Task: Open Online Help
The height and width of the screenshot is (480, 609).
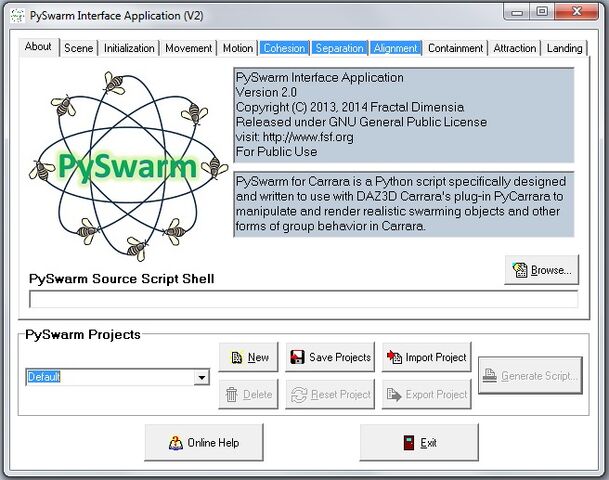Action: tap(204, 442)
